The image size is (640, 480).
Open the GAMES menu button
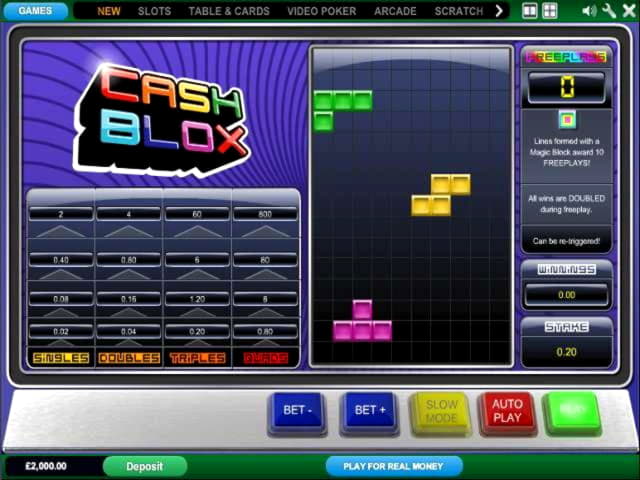pos(36,11)
